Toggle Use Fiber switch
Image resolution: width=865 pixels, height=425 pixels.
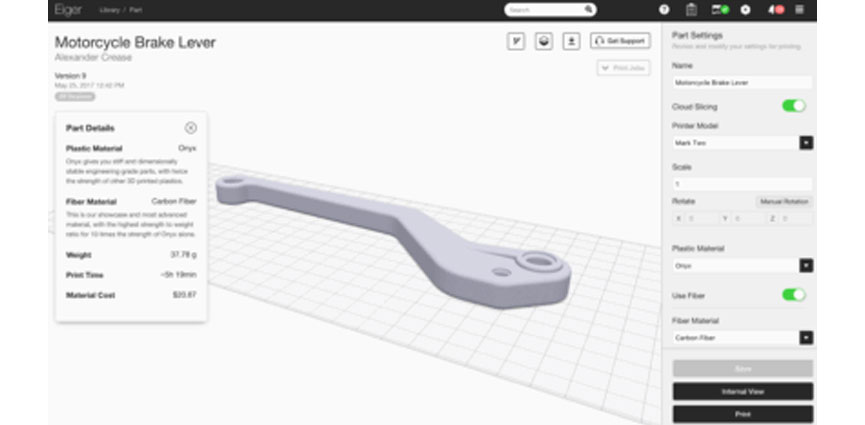click(x=794, y=295)
